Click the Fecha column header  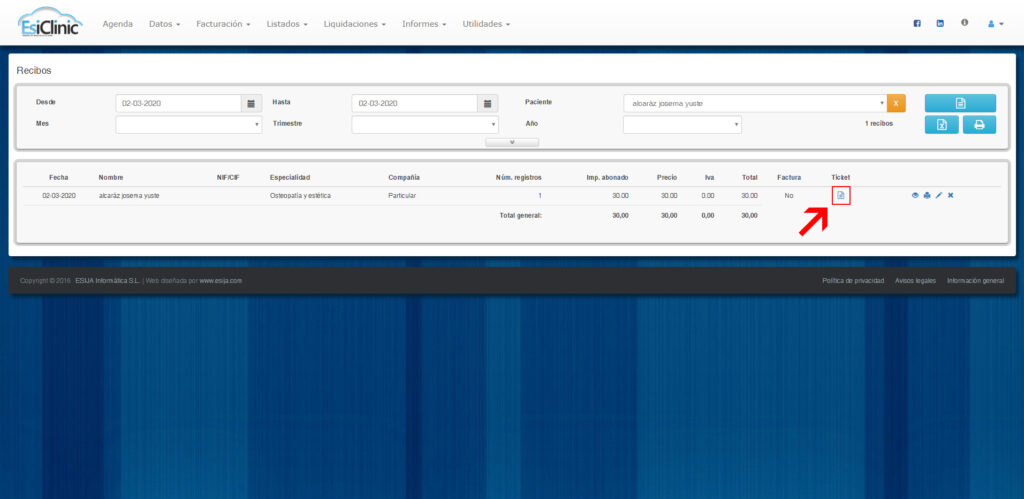click(x=58, y=178)
